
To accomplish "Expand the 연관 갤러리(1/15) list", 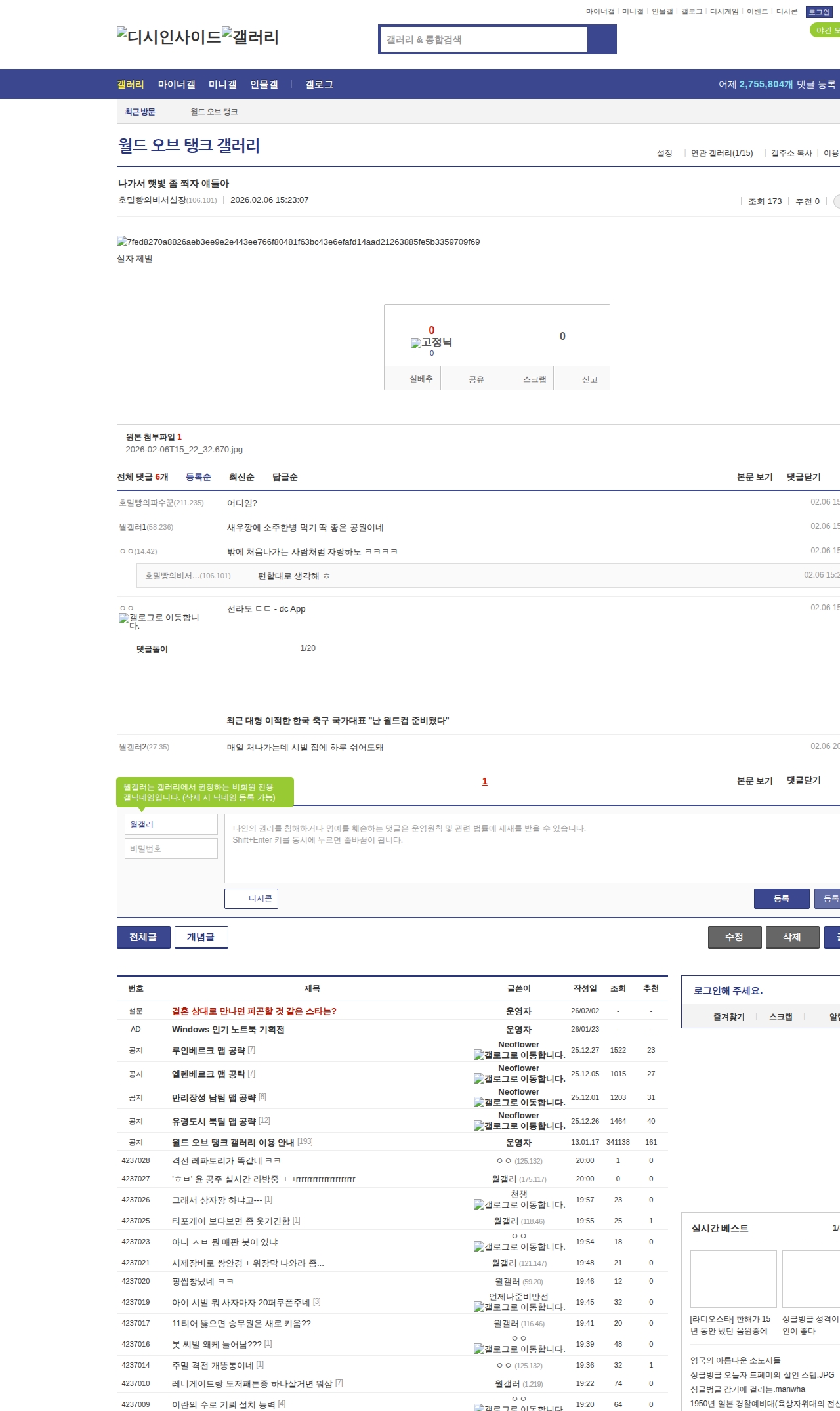I will pyautogui.click(x=721, y=153).
